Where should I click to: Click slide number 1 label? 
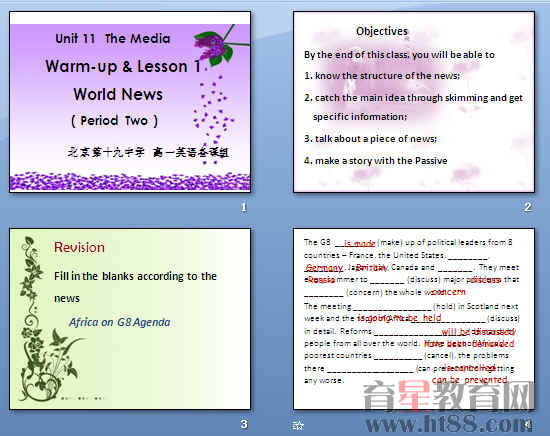244,207
